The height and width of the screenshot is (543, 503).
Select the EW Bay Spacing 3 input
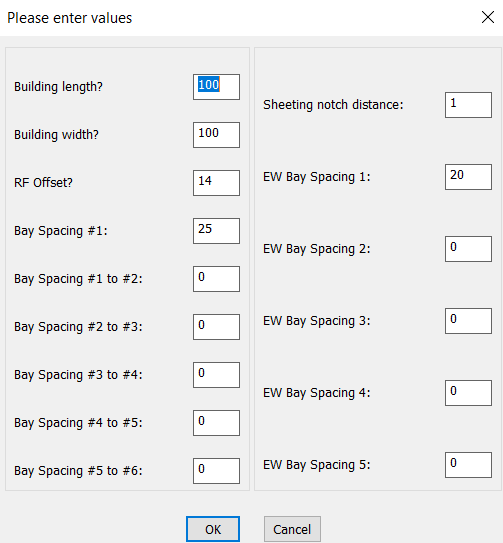[468, 321]
